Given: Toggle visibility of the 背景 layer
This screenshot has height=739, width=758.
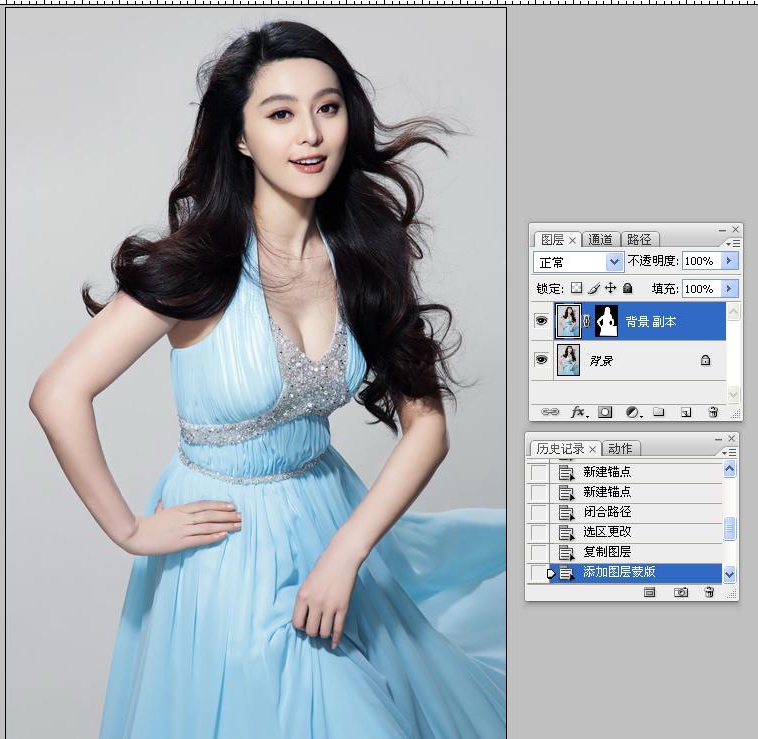Looking at the screenshot, I should click(541, 360).
